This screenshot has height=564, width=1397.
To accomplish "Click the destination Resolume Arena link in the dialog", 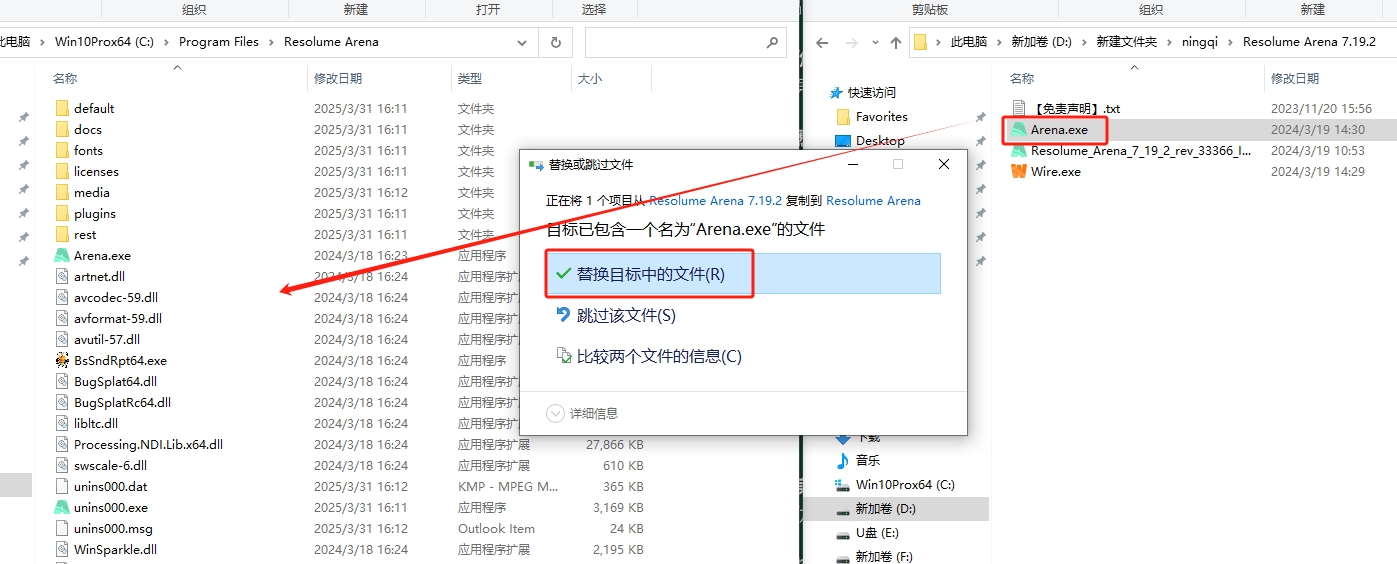I will (x=873, y=200).
